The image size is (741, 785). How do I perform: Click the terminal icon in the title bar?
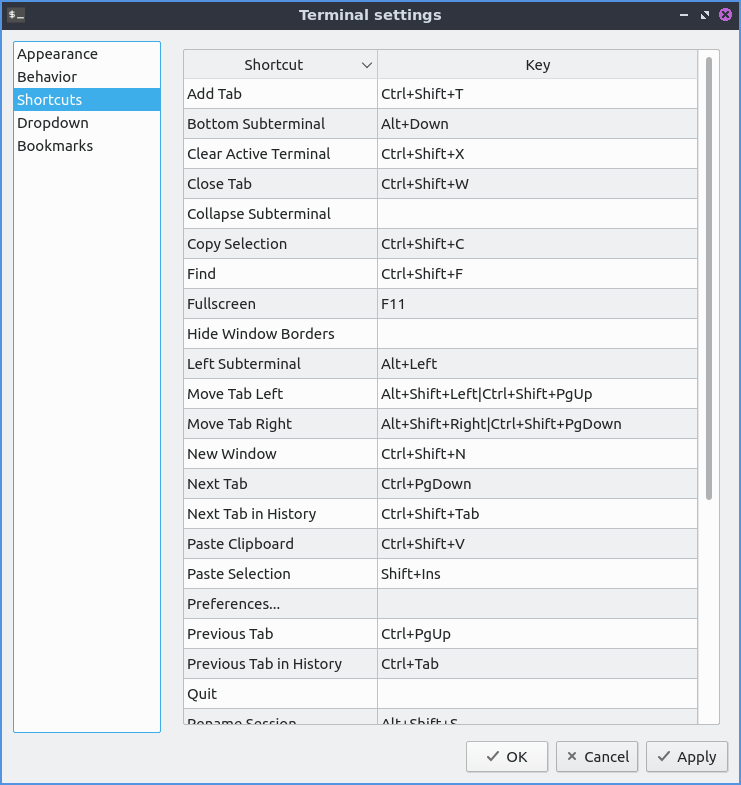tap(16, 15)
